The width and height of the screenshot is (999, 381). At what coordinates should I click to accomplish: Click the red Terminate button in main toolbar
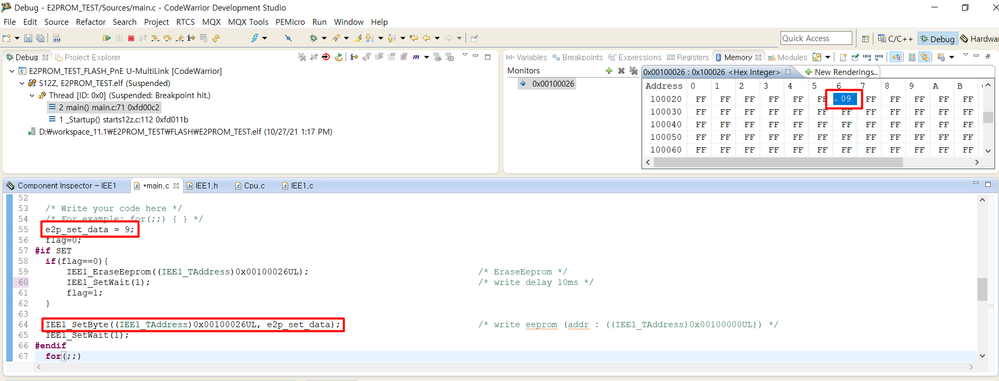coord(131,38)
